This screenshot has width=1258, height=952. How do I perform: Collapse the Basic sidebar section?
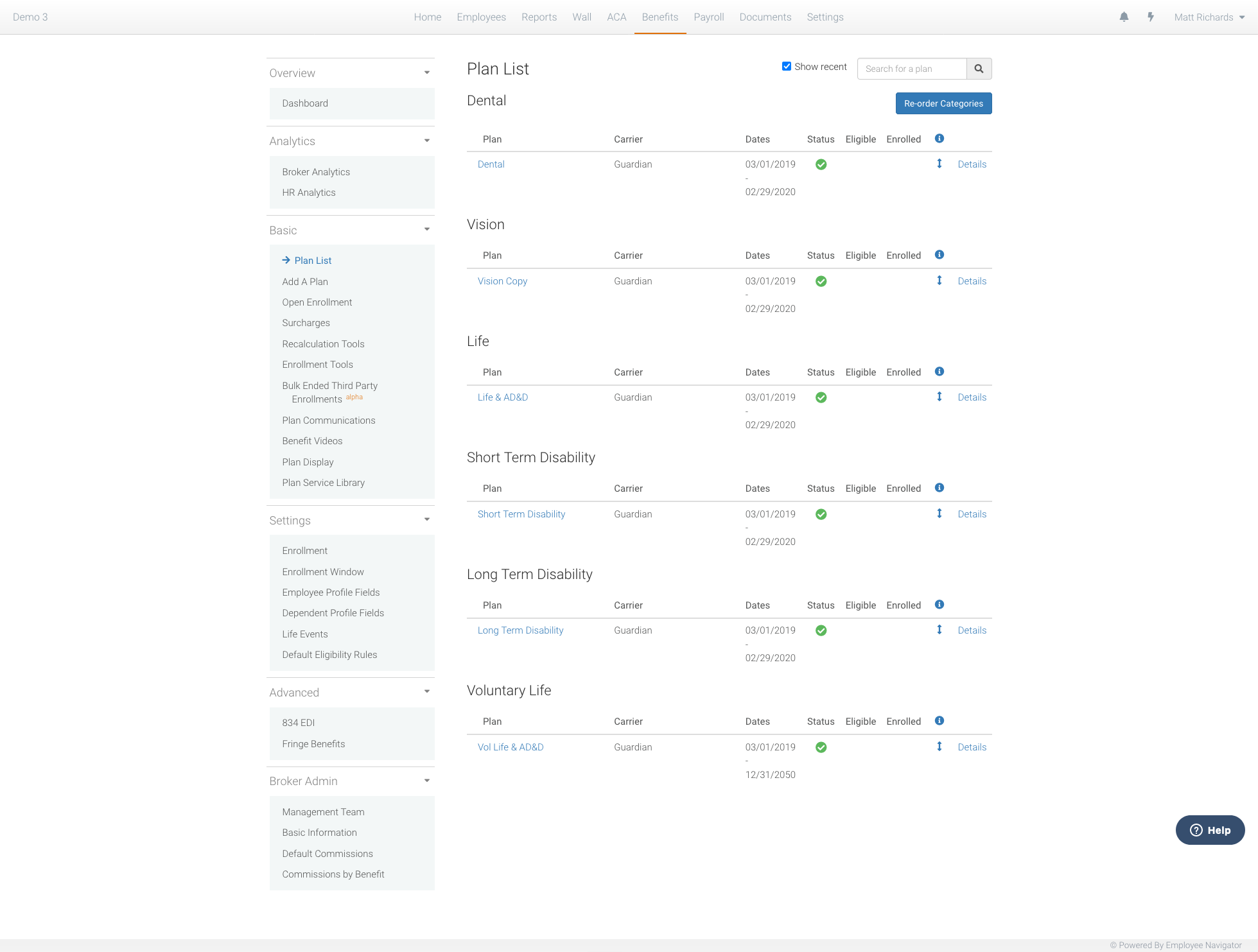coord(426,229)
